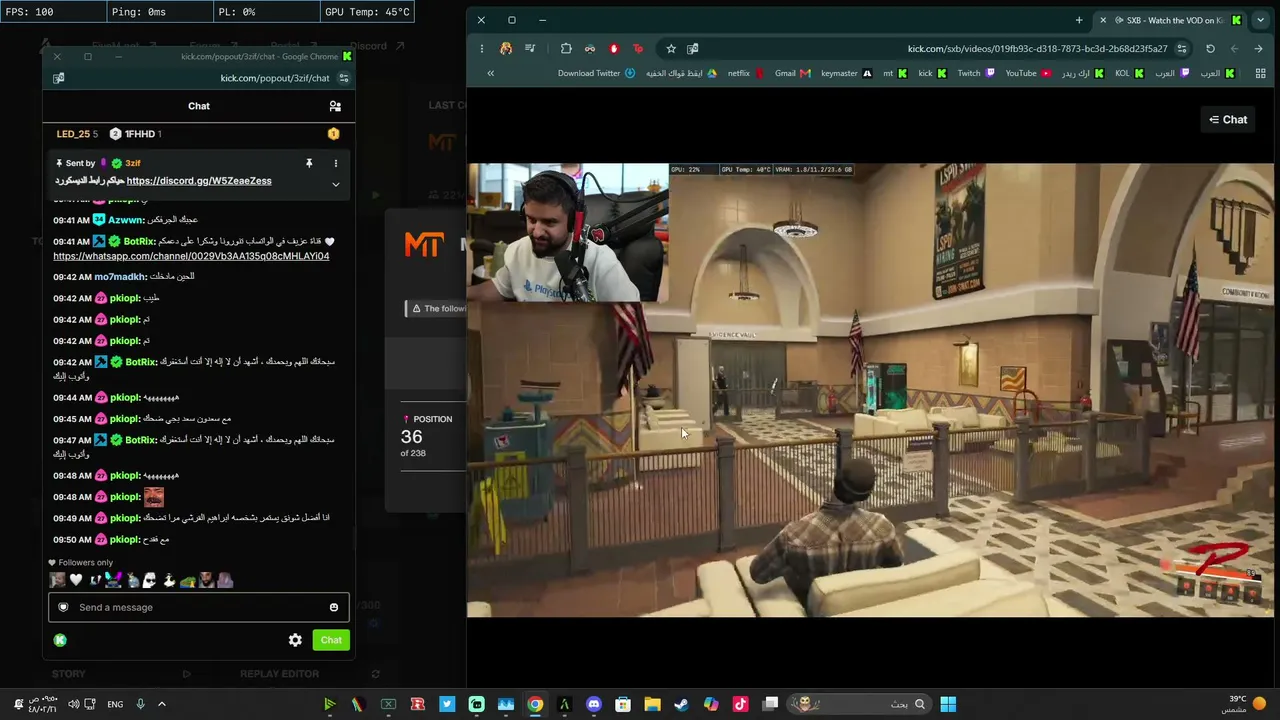This screenshot has height=720, width=1280.
Task: Close the SXB Watch the VOD tab
Action: 1103,20
